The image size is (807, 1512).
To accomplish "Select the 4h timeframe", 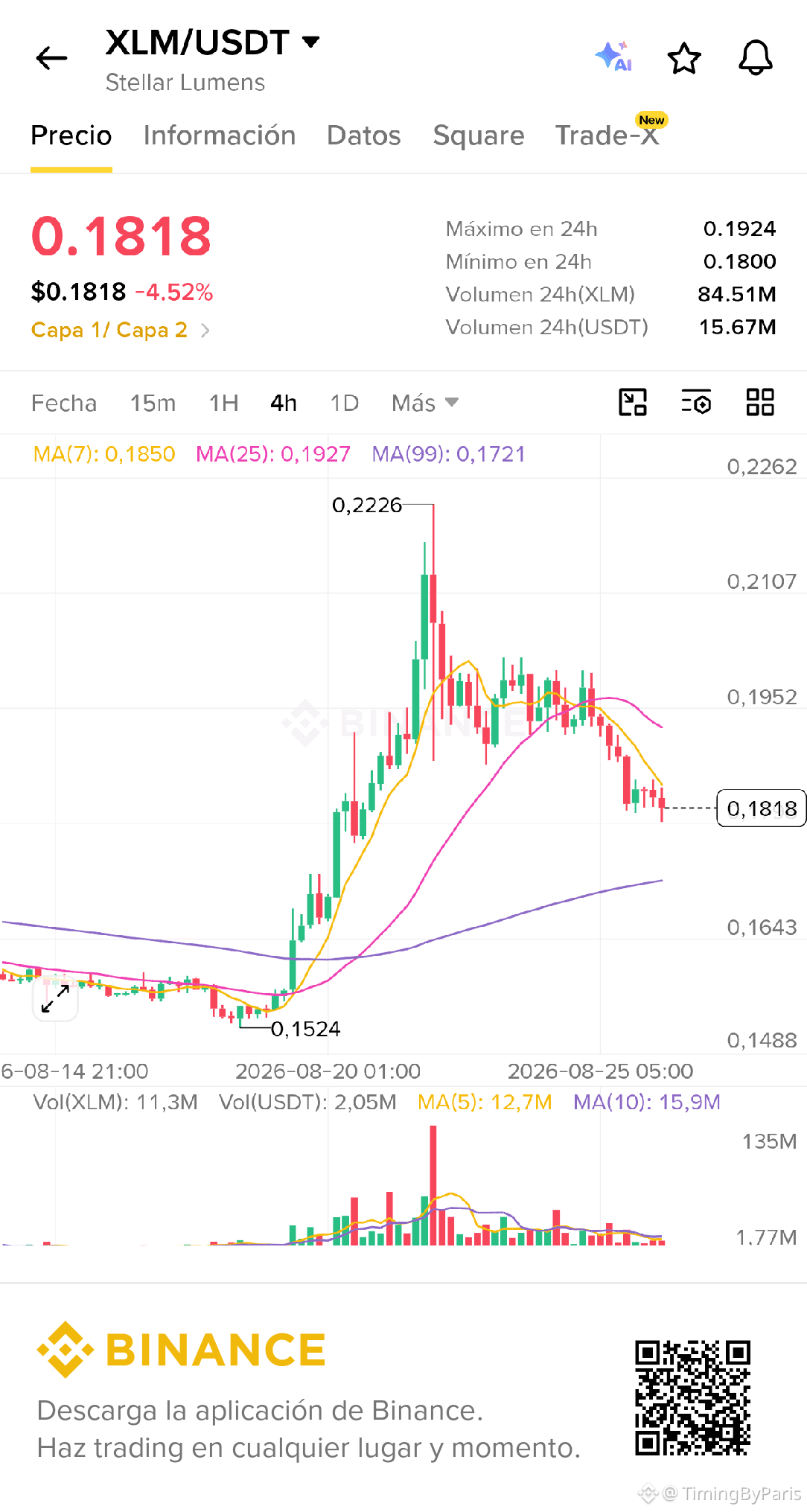I will pos(284,403).
